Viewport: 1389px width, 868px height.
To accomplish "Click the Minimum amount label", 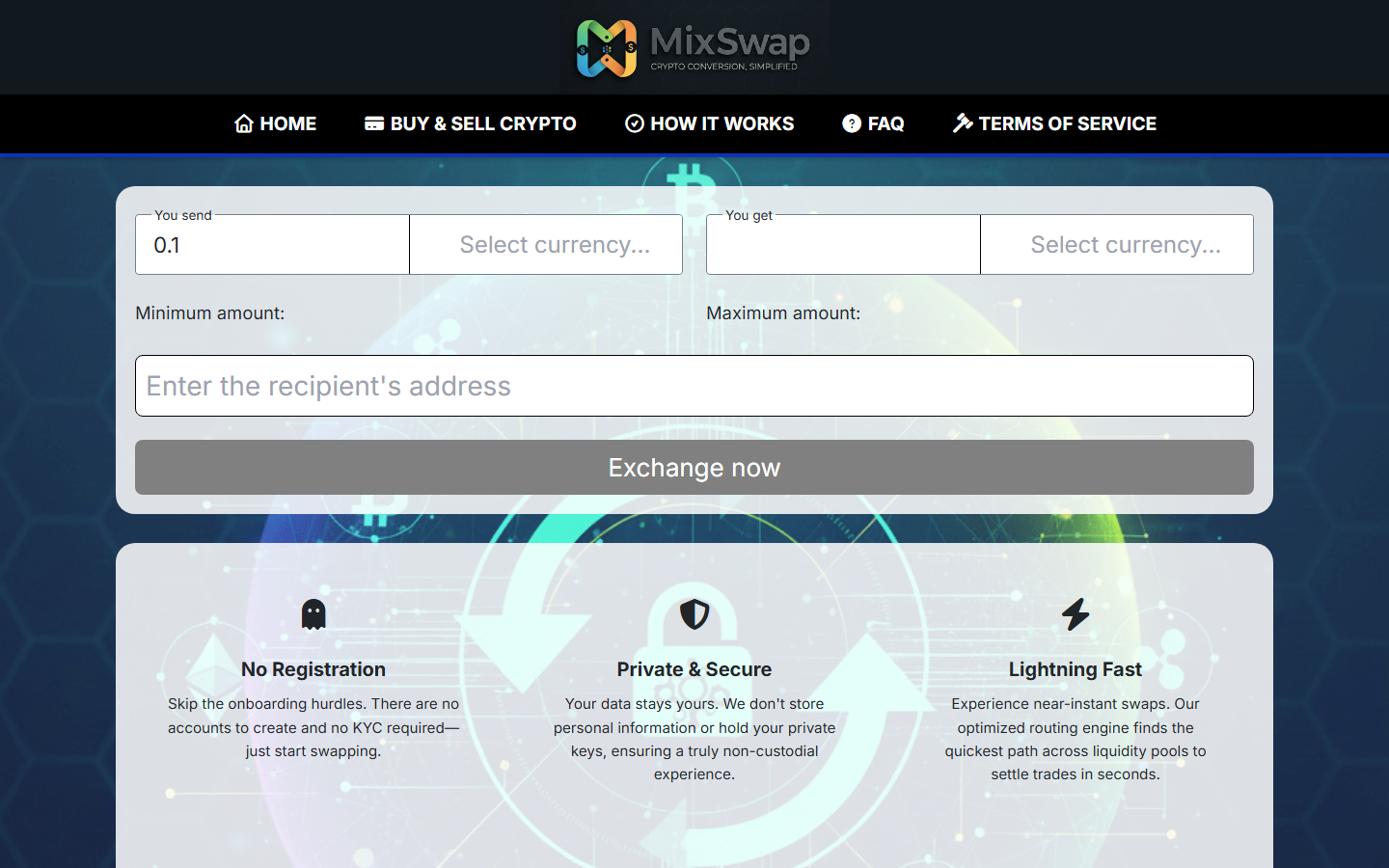I will (x=210, y=313).
